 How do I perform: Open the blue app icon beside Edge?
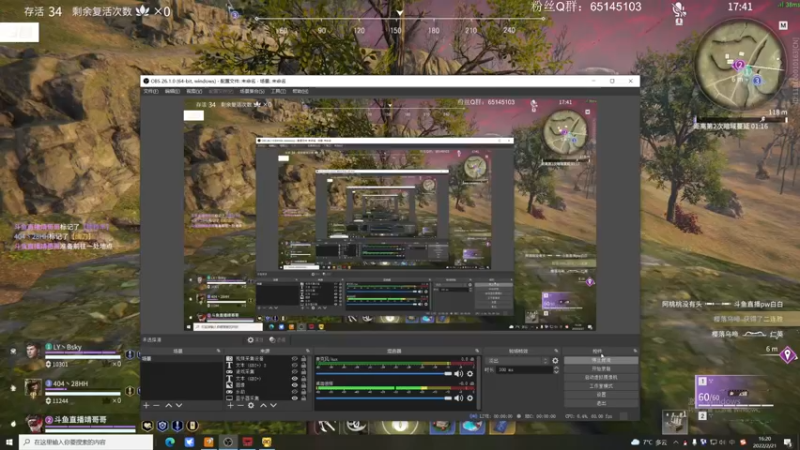tap(189, 442)
